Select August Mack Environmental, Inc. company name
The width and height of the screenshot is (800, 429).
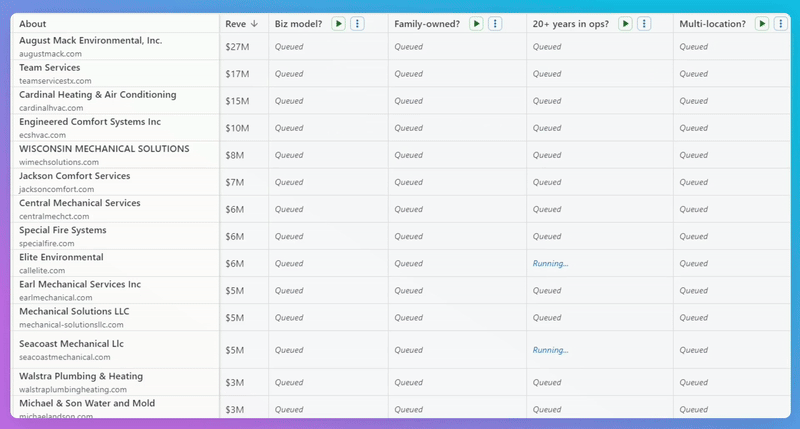(90, 40)
